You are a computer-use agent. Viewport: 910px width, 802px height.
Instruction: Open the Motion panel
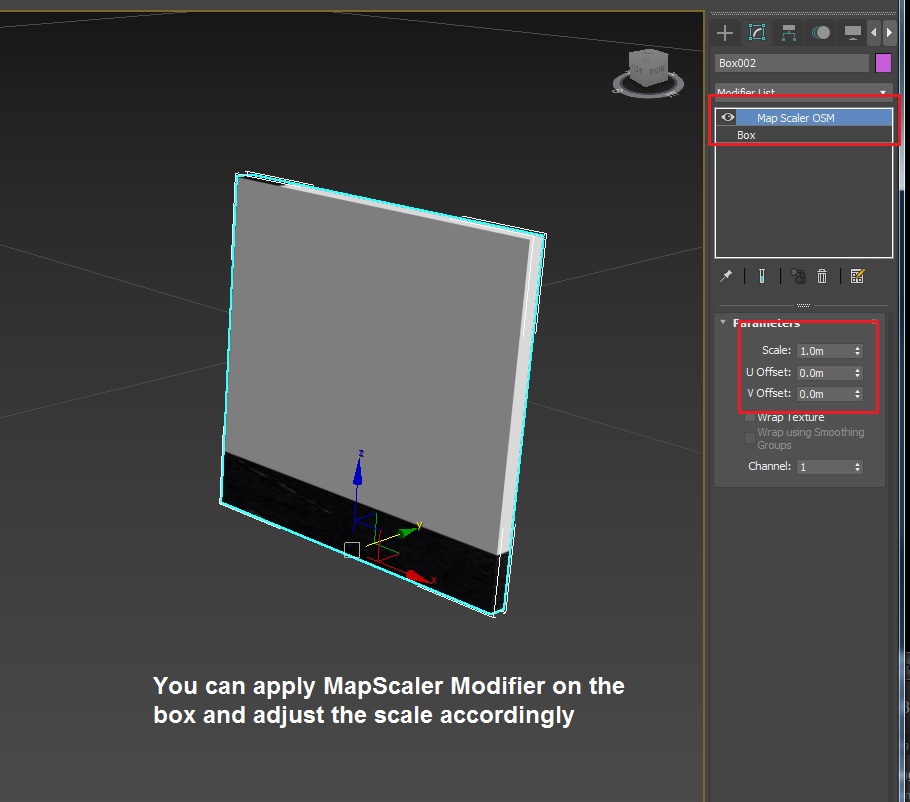[822, 32]
